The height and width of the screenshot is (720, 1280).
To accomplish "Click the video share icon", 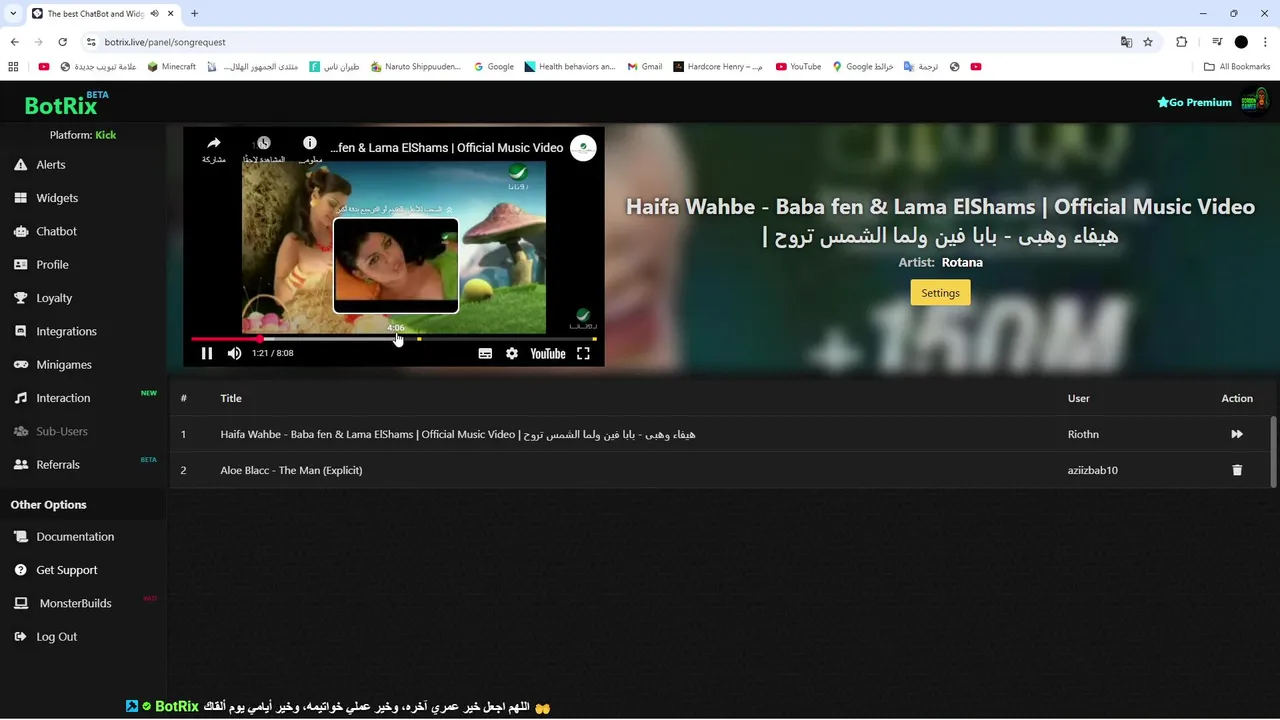I will pyautogui.click(x=214, y=144).
